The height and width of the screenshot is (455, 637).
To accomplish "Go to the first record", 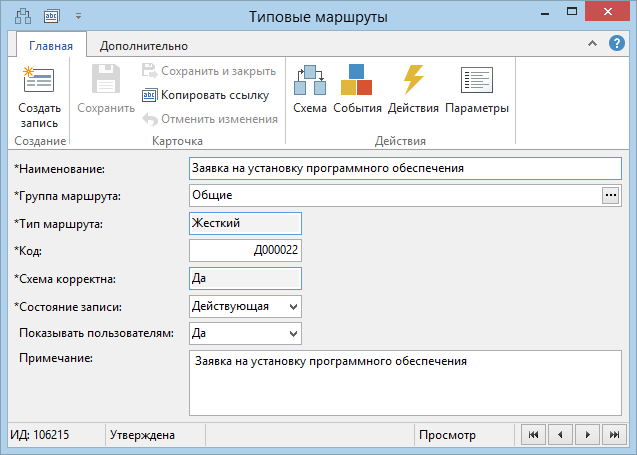I will pos(534,435).
